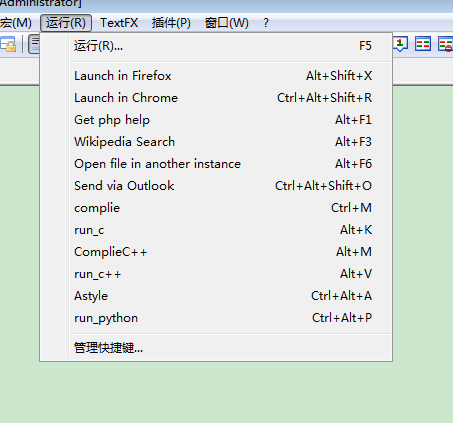Open the 插件(P) plugins menu

pos(171,23)
